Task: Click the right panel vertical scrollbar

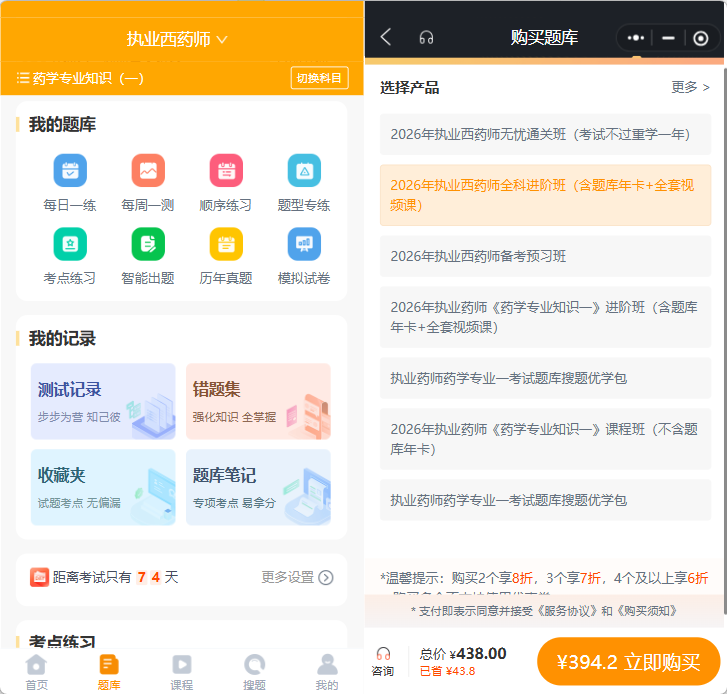Action: (725, 343)
